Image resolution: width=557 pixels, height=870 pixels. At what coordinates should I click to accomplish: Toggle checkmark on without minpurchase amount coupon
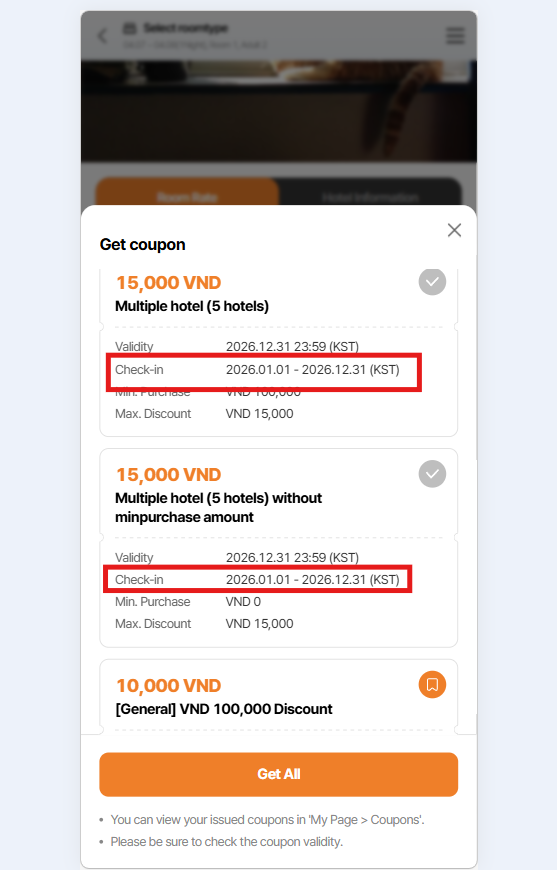(x=432, y=474)
